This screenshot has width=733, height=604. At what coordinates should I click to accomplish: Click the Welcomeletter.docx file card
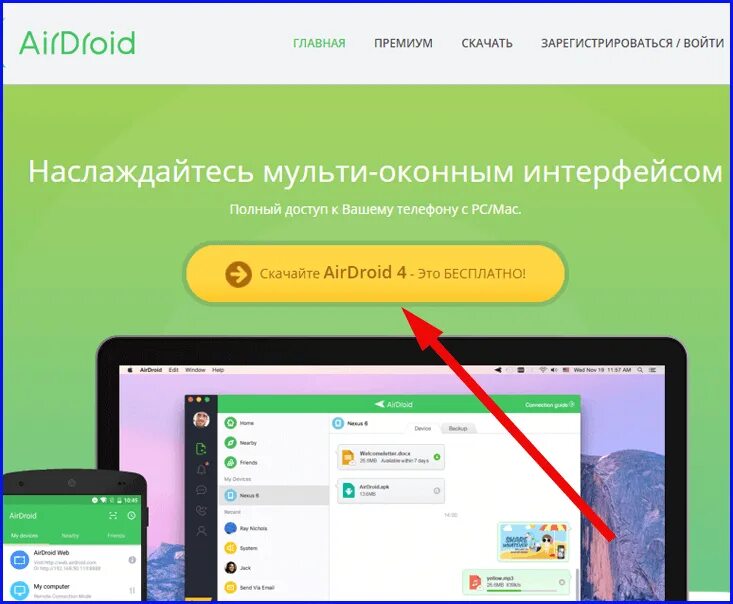pos(391,457)
